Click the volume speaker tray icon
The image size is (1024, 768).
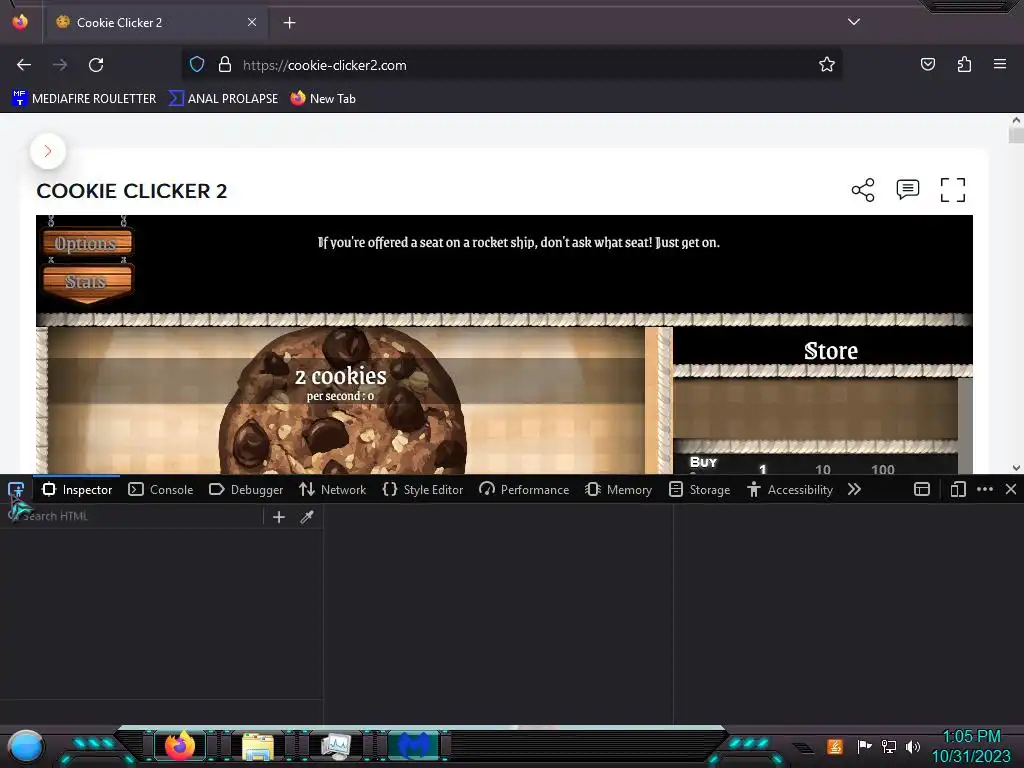click(x=912, y=746)
